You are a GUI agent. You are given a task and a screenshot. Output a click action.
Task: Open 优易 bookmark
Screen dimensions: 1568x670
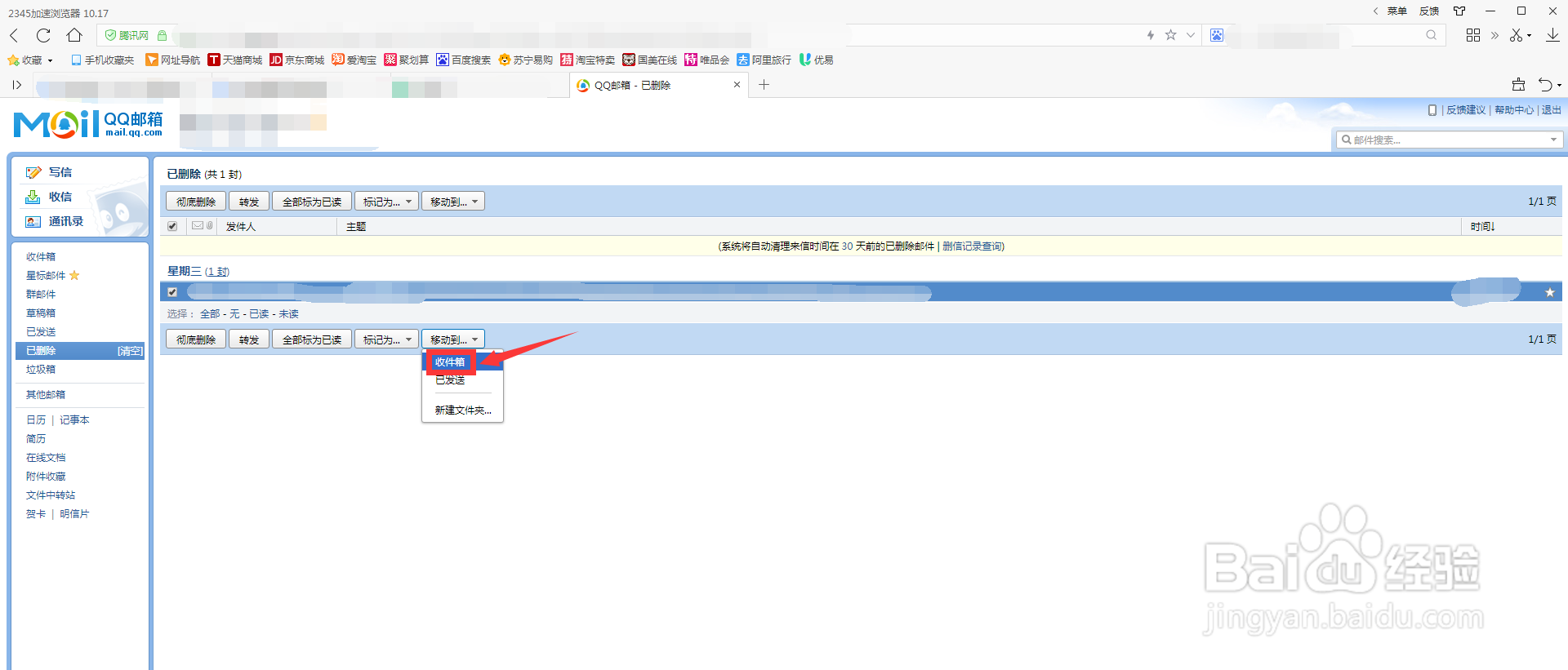click(x=817, y=60)
